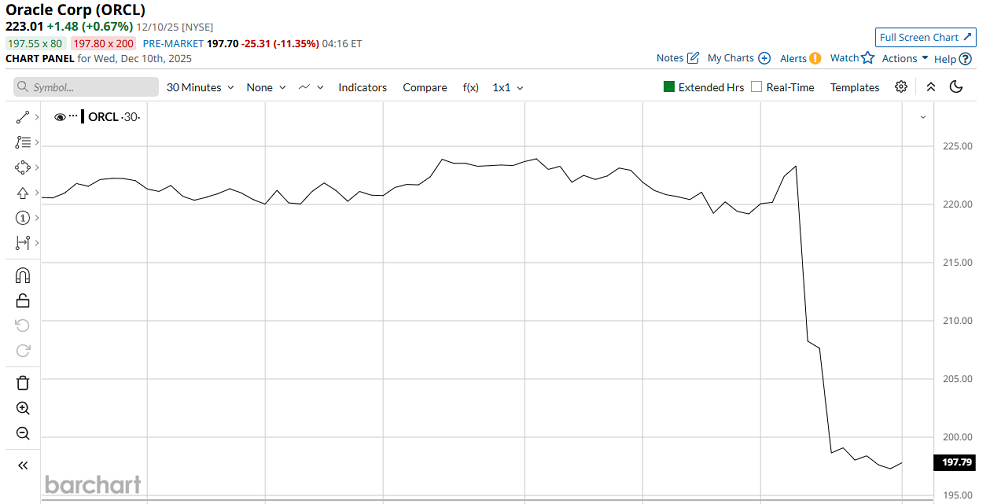Image resolution: width=990 pixels, height=504 pixels.
Task: Select the measurement range tool
Action: click(23, 243)
